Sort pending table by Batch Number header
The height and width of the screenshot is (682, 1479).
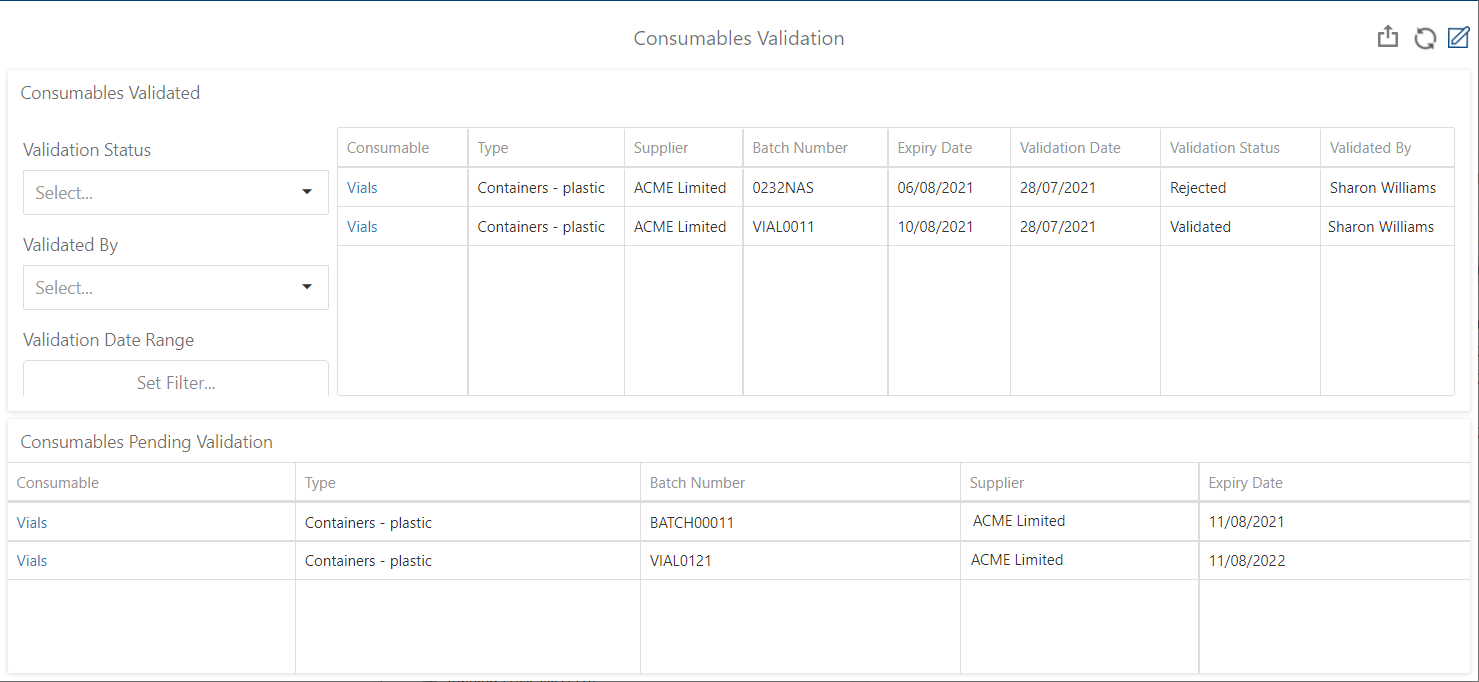697,482
